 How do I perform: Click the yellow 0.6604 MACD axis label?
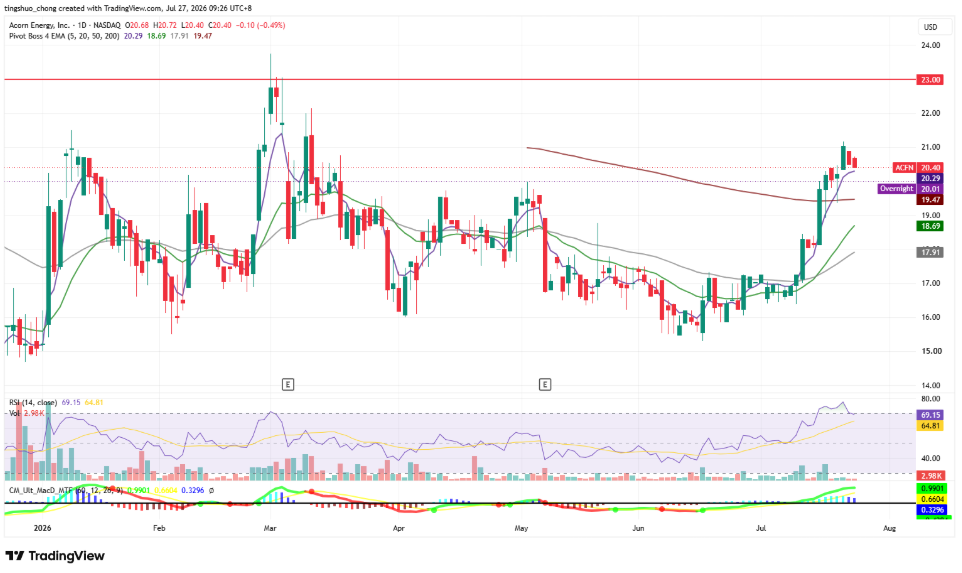click(930, 499)
